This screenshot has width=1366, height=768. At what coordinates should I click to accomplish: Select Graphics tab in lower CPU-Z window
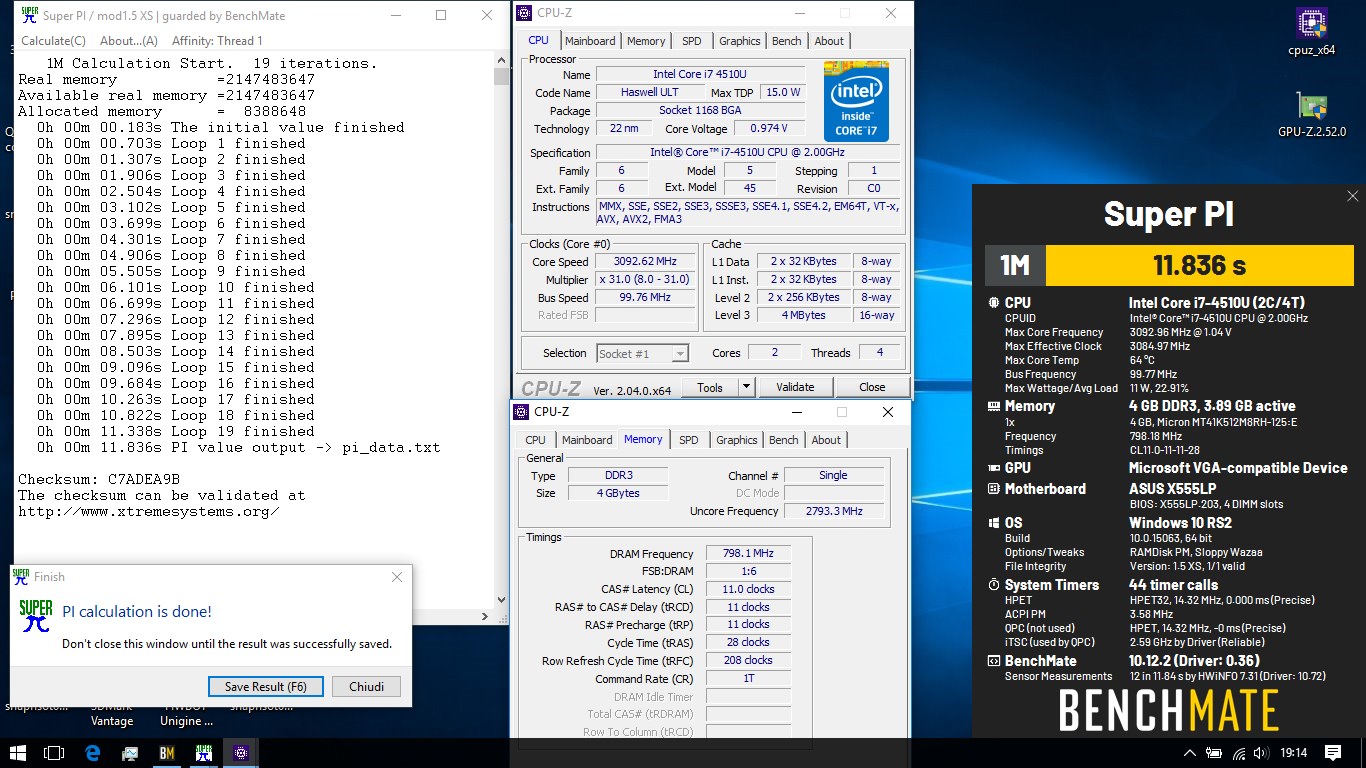(737, 440)
